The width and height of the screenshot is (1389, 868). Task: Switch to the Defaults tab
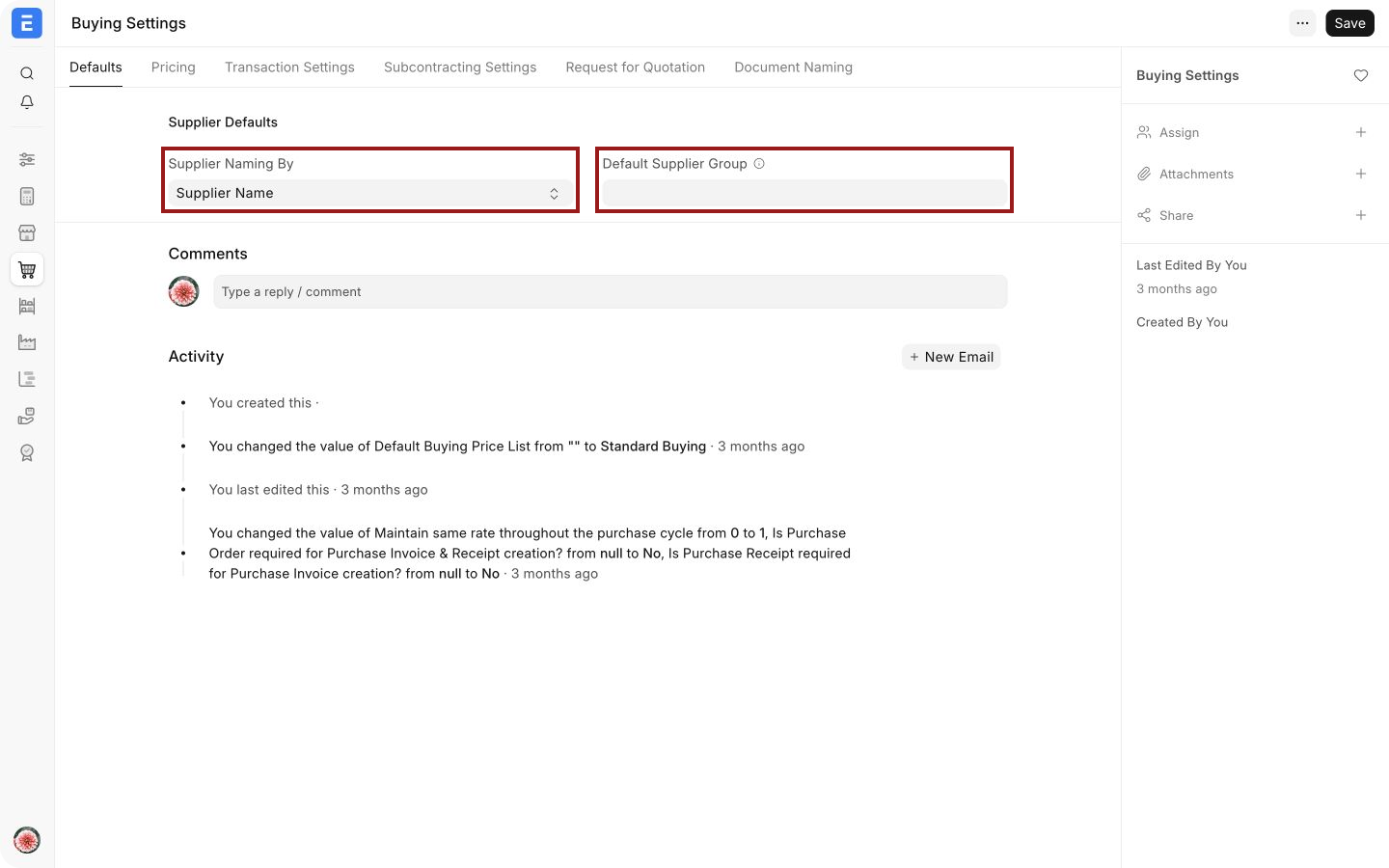[95, 68]
